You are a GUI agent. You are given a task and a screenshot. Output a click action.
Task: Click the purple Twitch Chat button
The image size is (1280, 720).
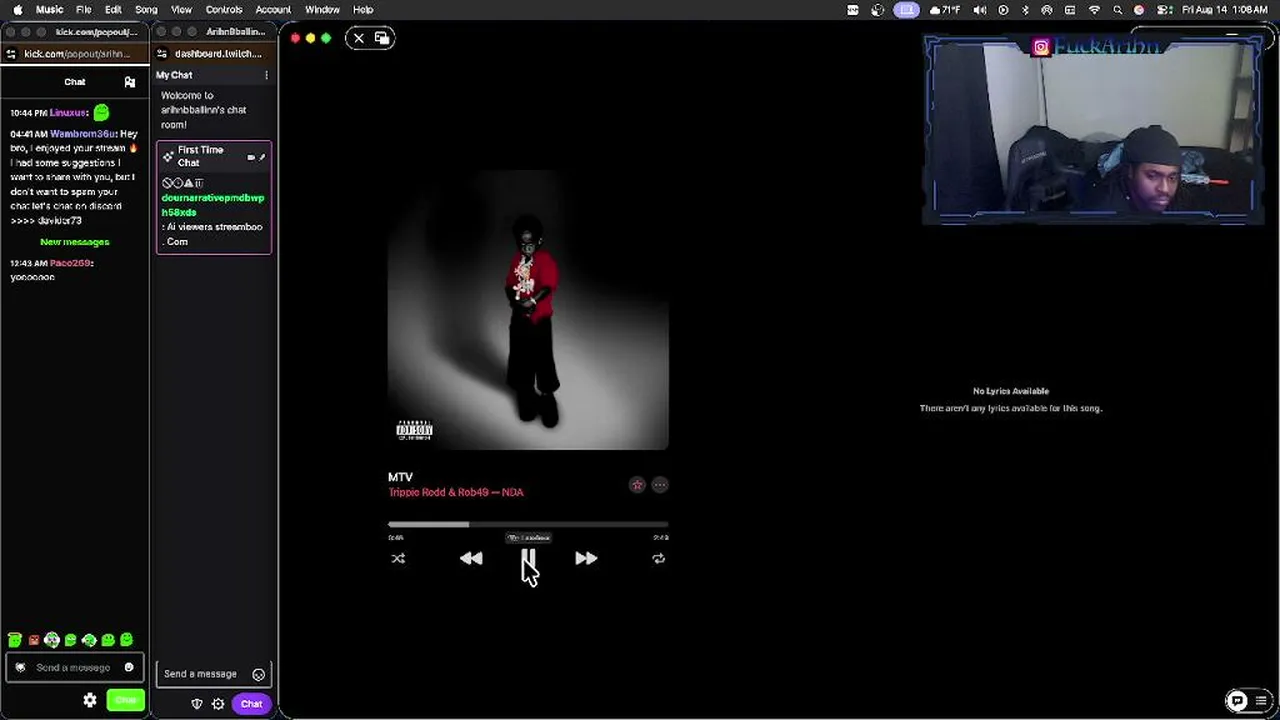coord(251,704)
